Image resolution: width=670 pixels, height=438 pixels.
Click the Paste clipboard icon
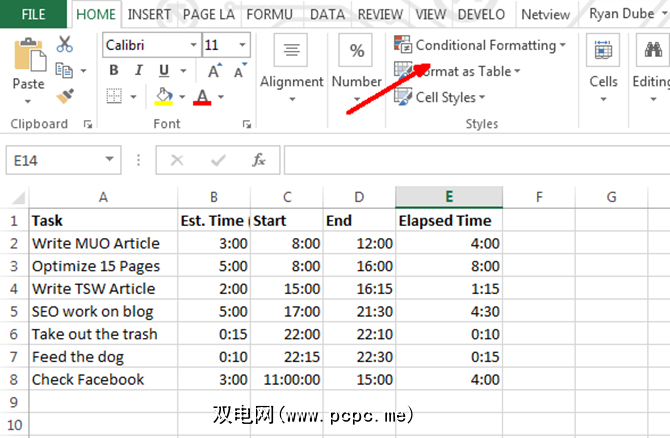30,55
